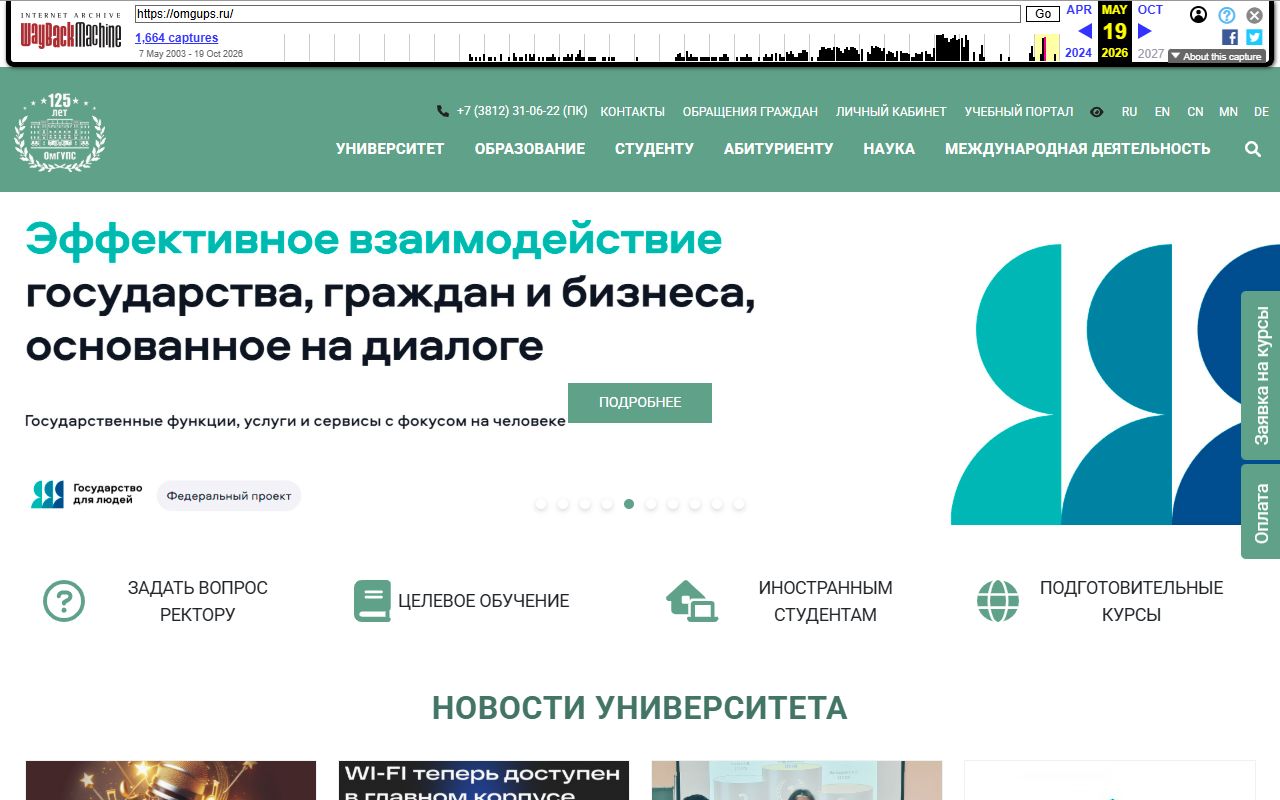
Task: Select fourth slider dot
Action: click(x=607, y=504)
